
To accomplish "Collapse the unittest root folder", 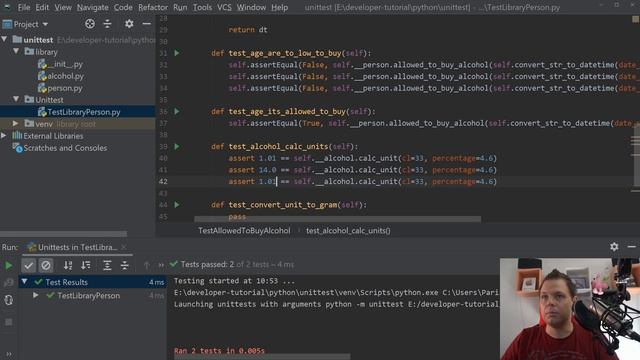I will click(x=4, y=40).
